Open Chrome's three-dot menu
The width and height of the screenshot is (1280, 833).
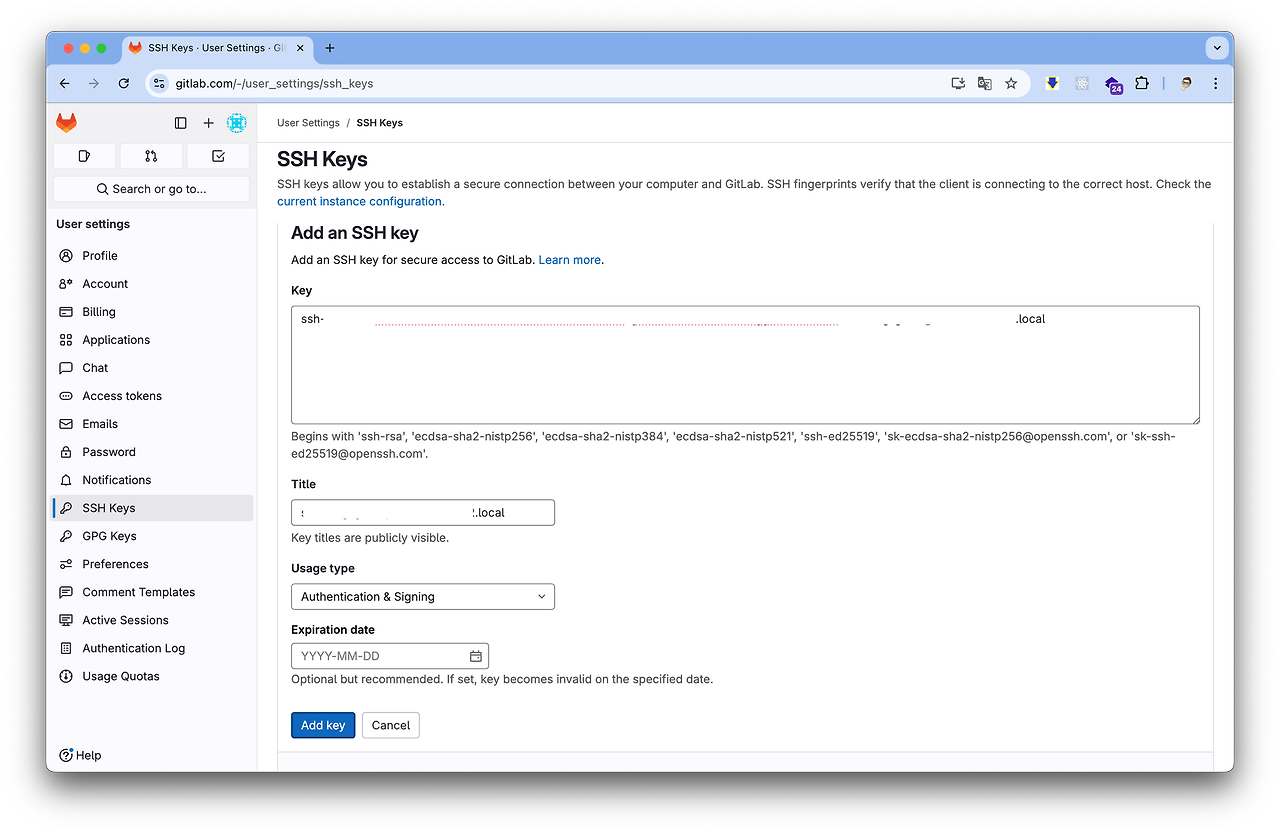pyautogui.click(x=1215, y=83)
